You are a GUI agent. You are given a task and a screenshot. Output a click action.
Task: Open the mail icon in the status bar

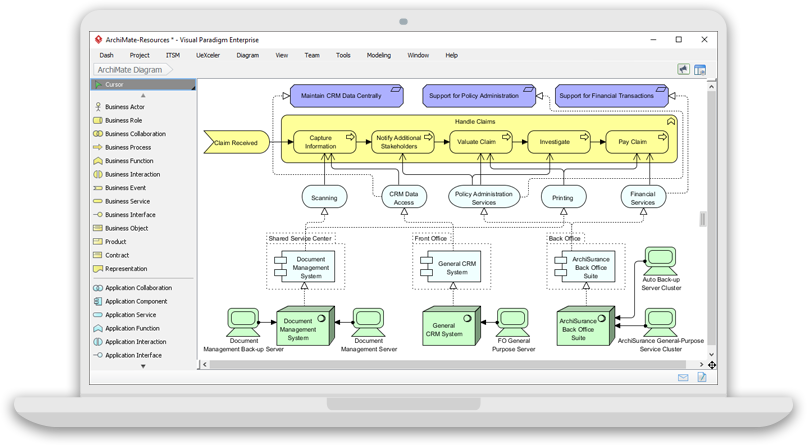683,378
